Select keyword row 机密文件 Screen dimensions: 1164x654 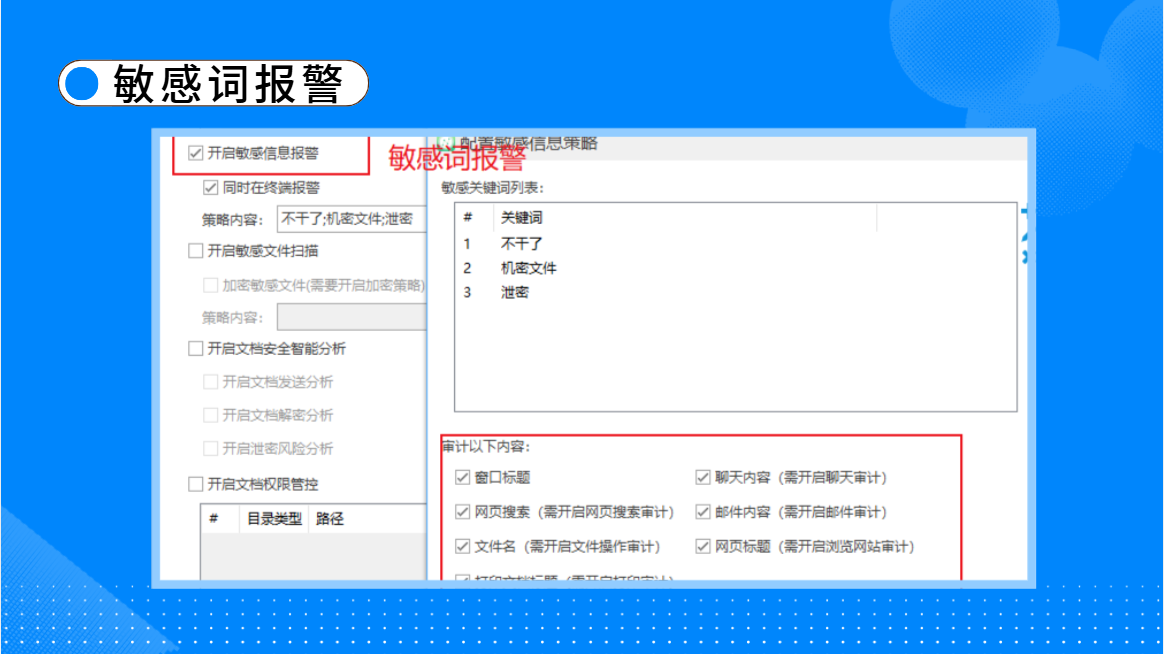point(735,268)
